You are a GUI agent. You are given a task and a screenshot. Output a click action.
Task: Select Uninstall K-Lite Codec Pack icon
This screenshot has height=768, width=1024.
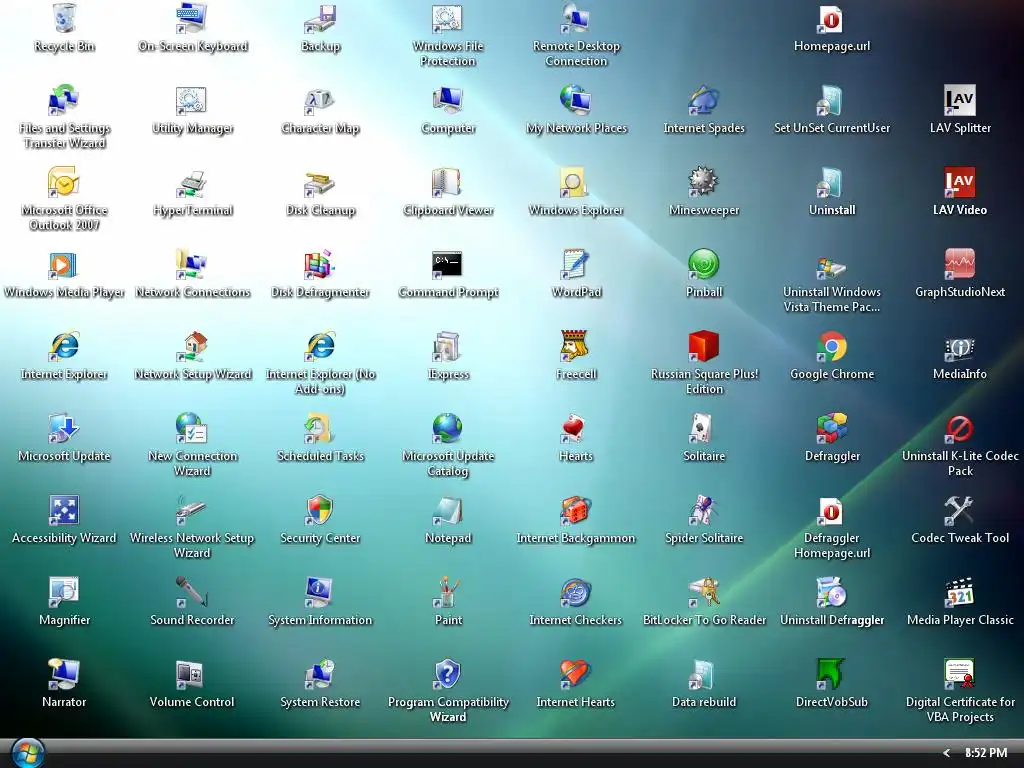[960, 428]
